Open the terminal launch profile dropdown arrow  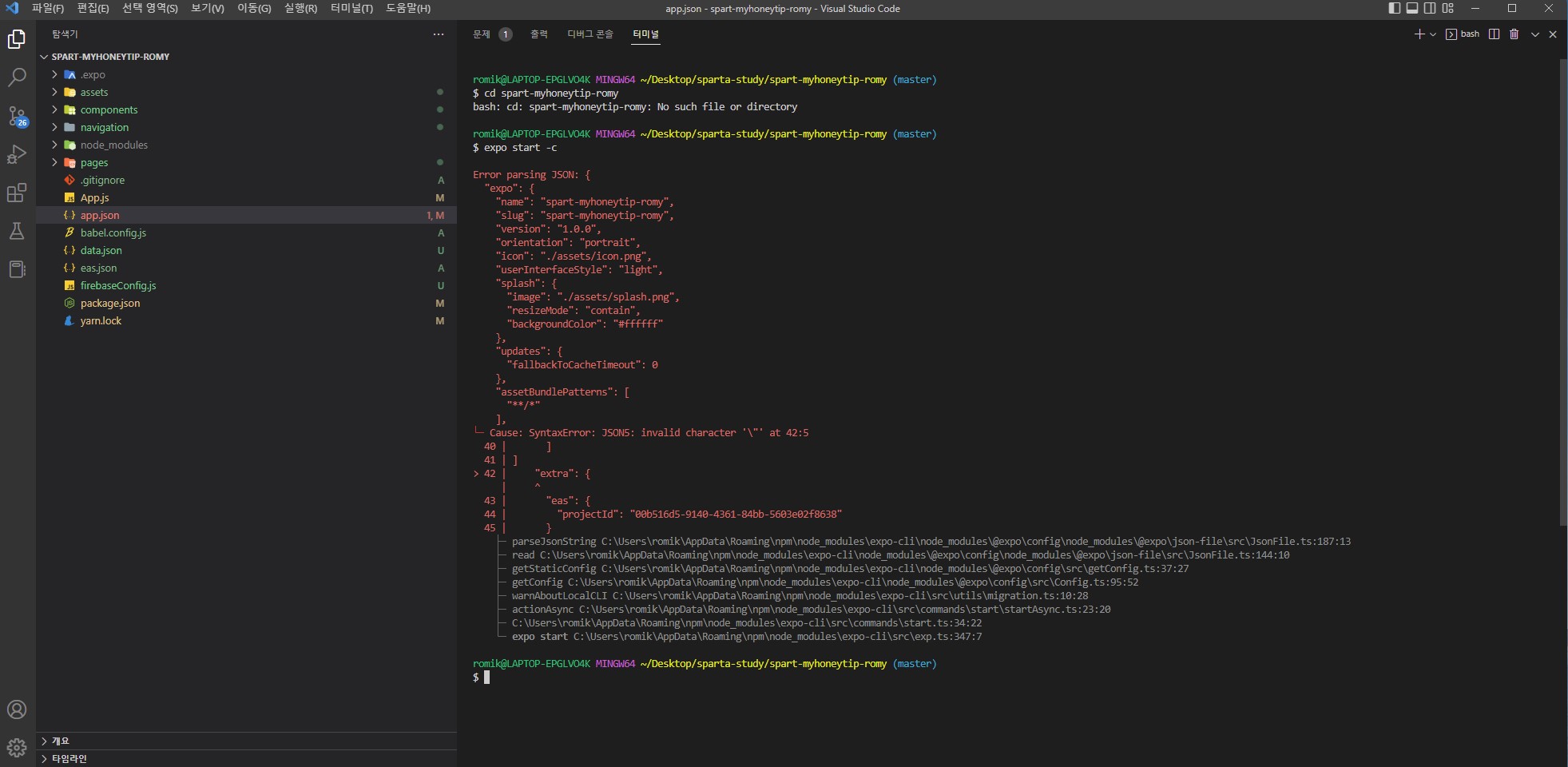(1433, 34)
